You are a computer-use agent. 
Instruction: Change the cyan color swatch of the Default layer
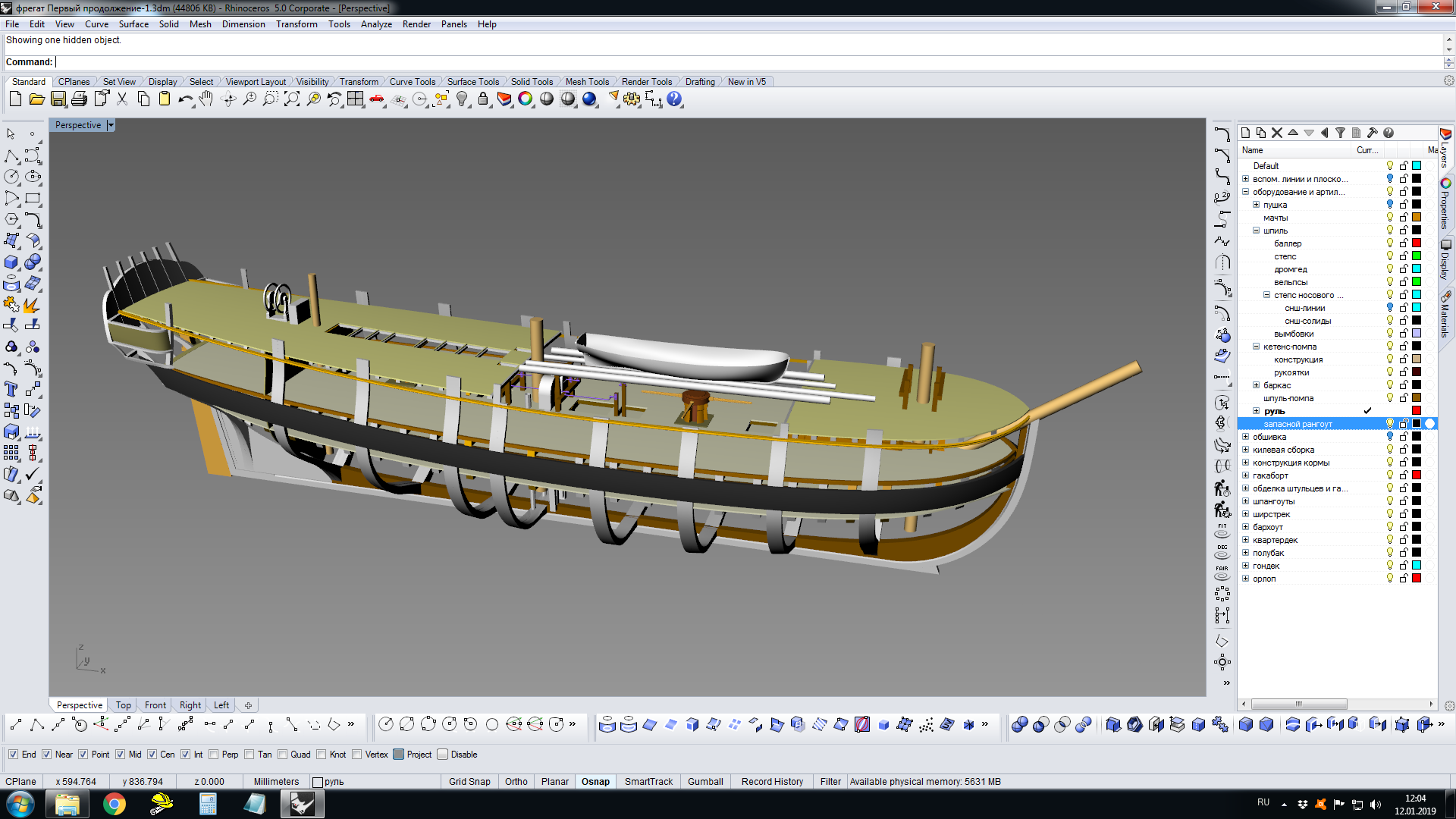(x=1417, y=166)
